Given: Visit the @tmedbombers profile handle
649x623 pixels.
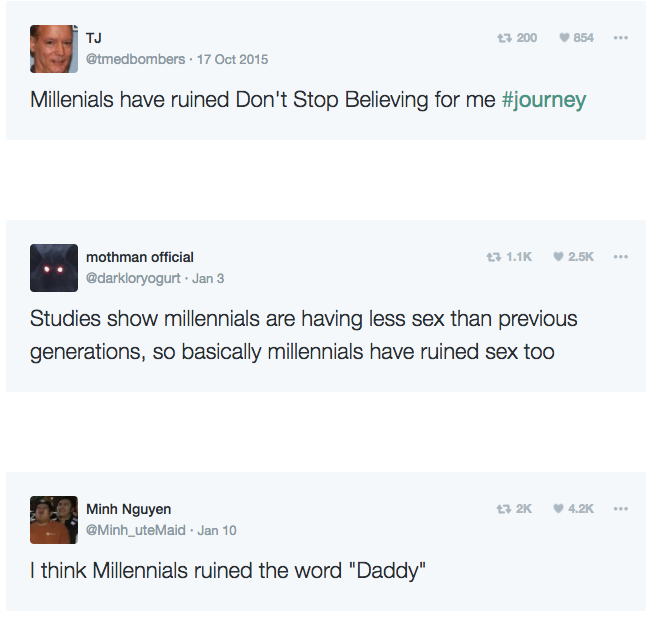Looking at the screenshot, I should [x=136, y=59].
